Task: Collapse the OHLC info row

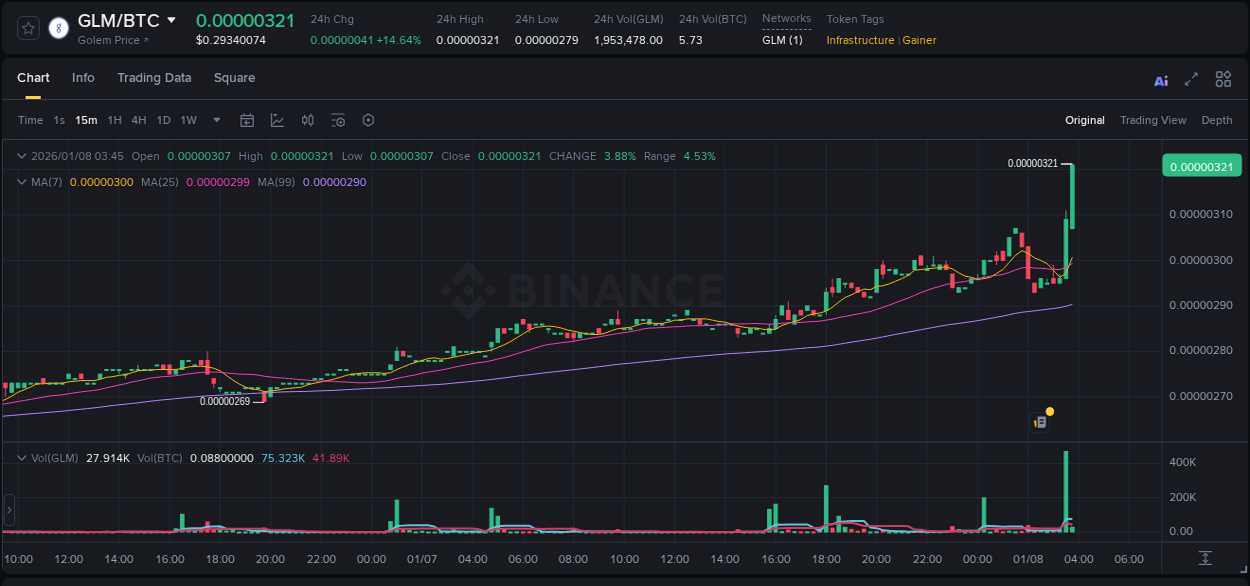Action: pos(20,156)
